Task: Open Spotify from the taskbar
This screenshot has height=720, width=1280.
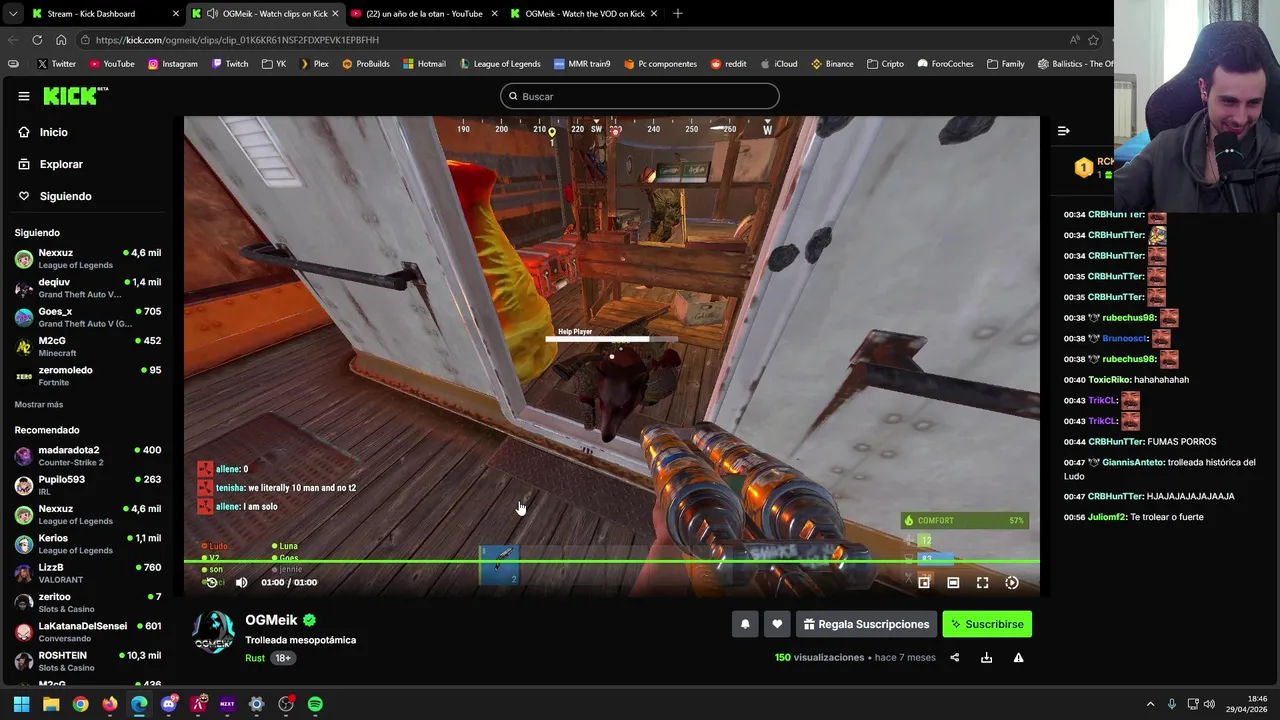Action: pyautogui.click(x=315, y=704)
